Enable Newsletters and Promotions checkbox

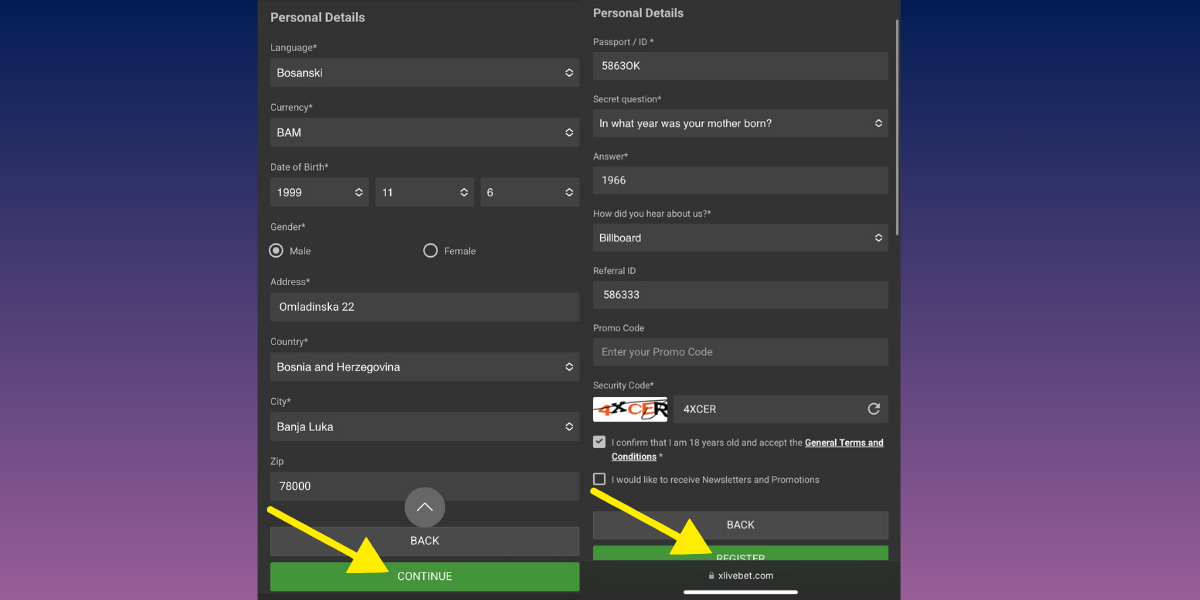pos(599,479)
